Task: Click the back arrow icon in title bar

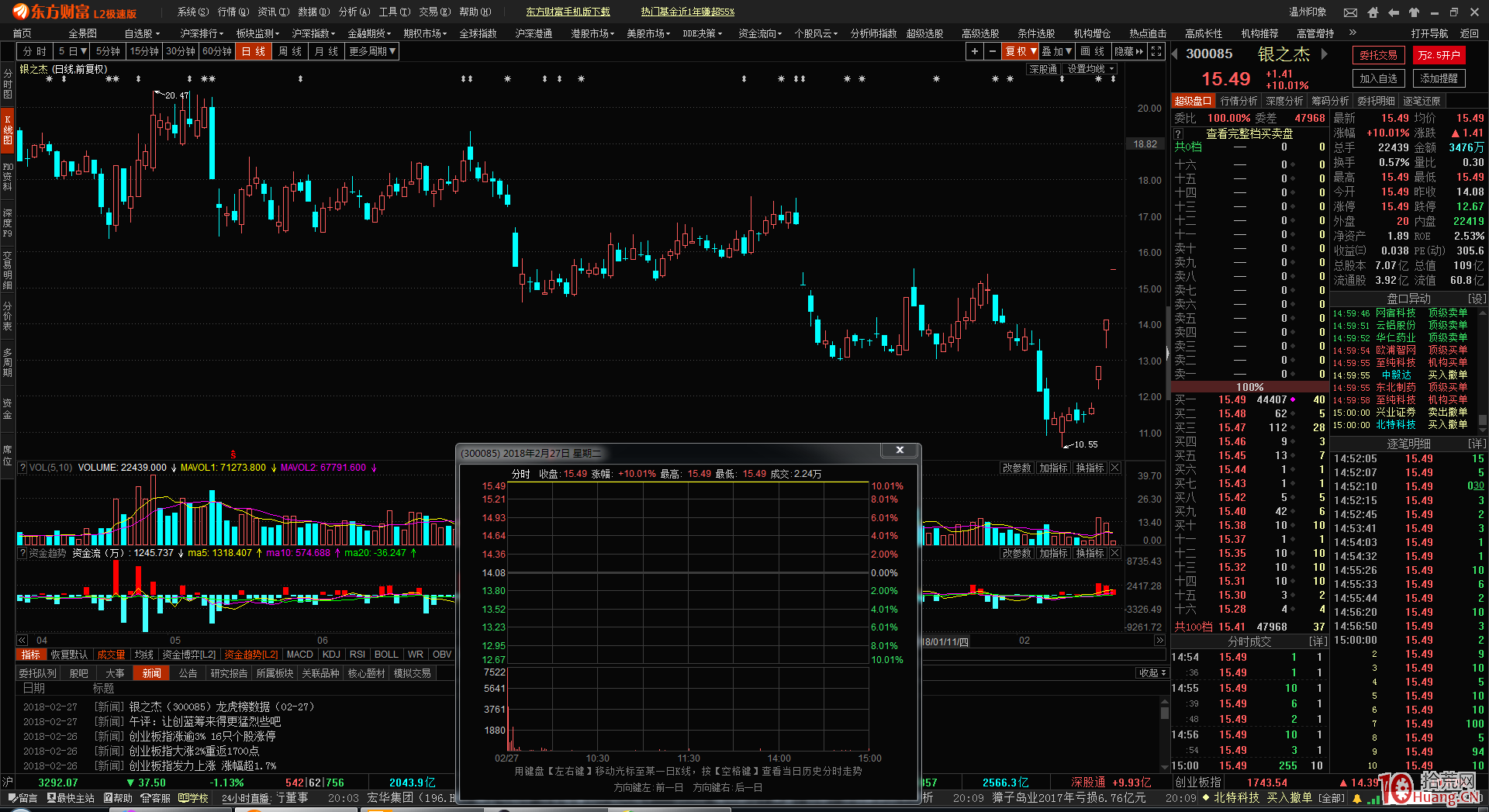Action: click(1394, 12)
